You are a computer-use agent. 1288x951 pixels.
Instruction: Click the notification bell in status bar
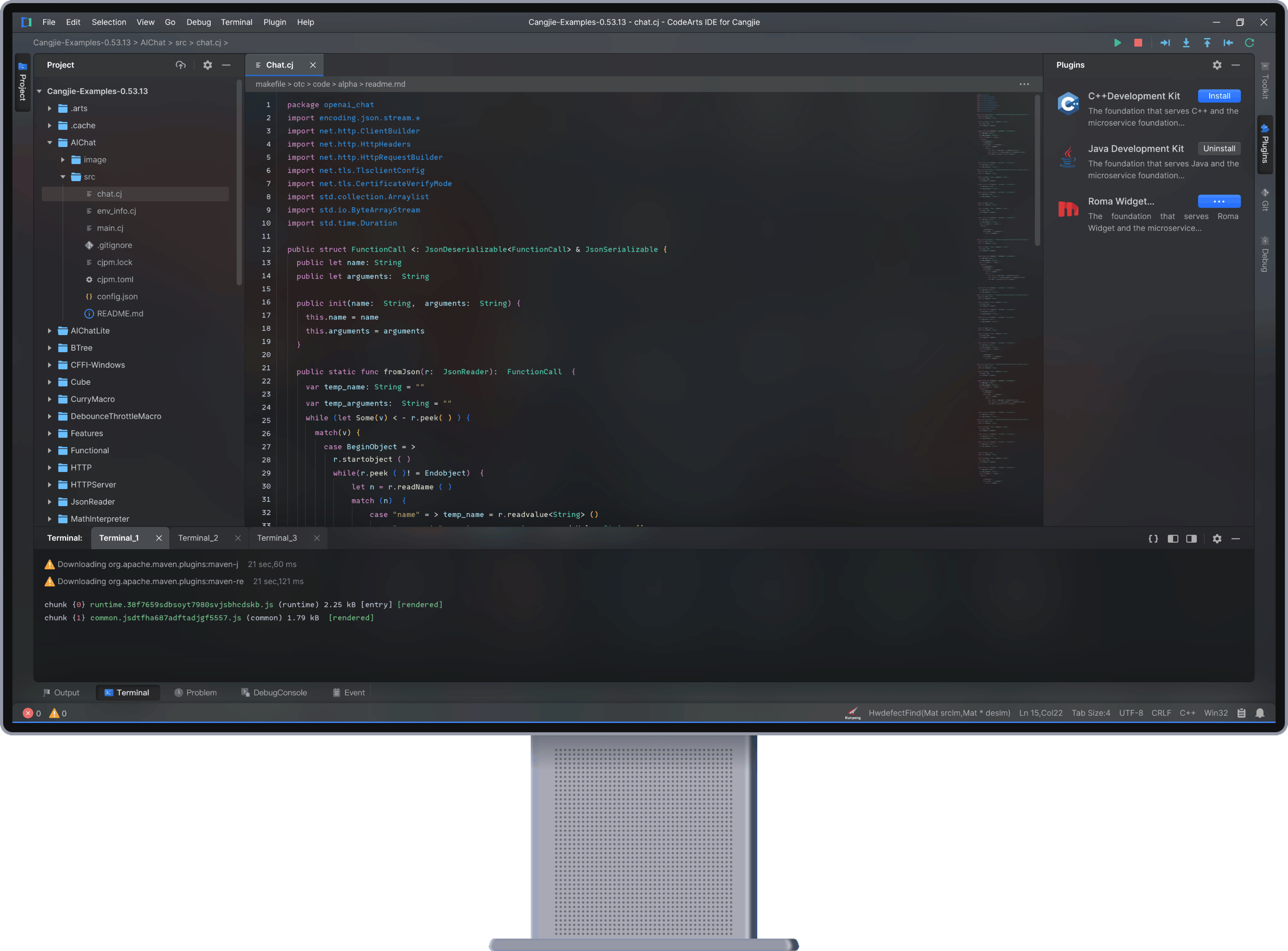pos(1260,713)
